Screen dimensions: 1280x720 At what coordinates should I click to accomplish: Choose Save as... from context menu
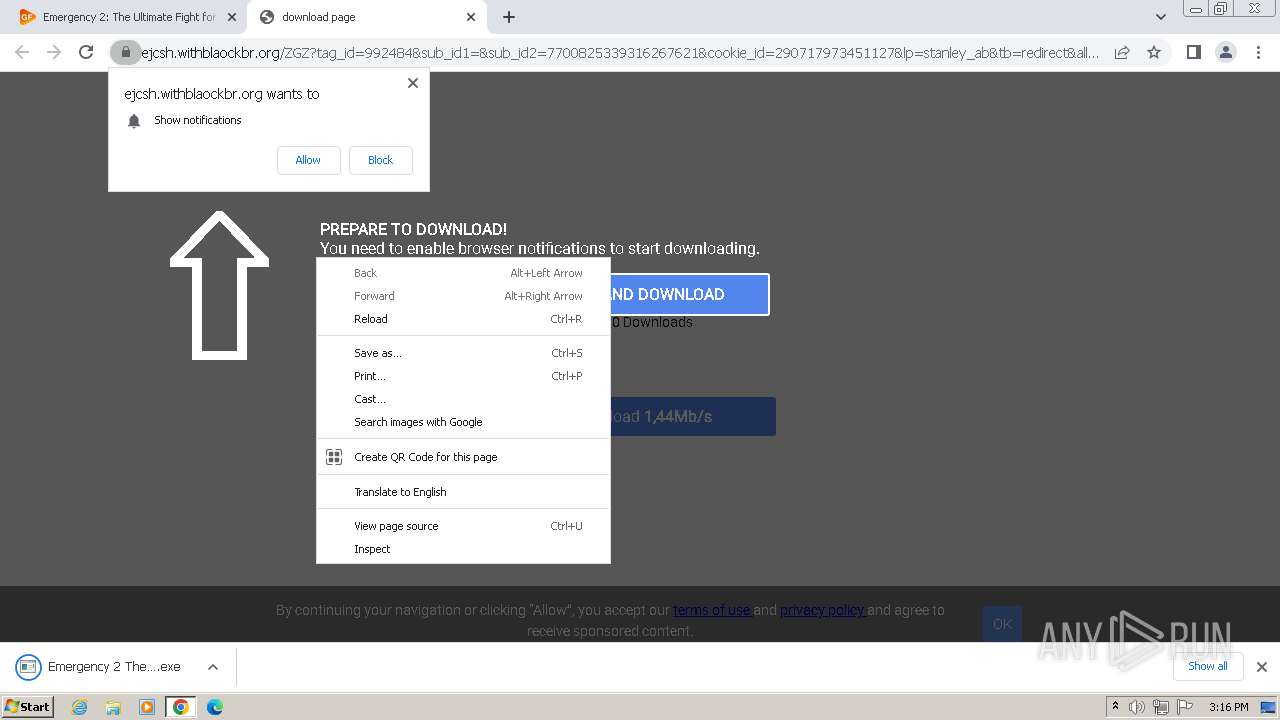pyautogui.click(x=463, y=353)
